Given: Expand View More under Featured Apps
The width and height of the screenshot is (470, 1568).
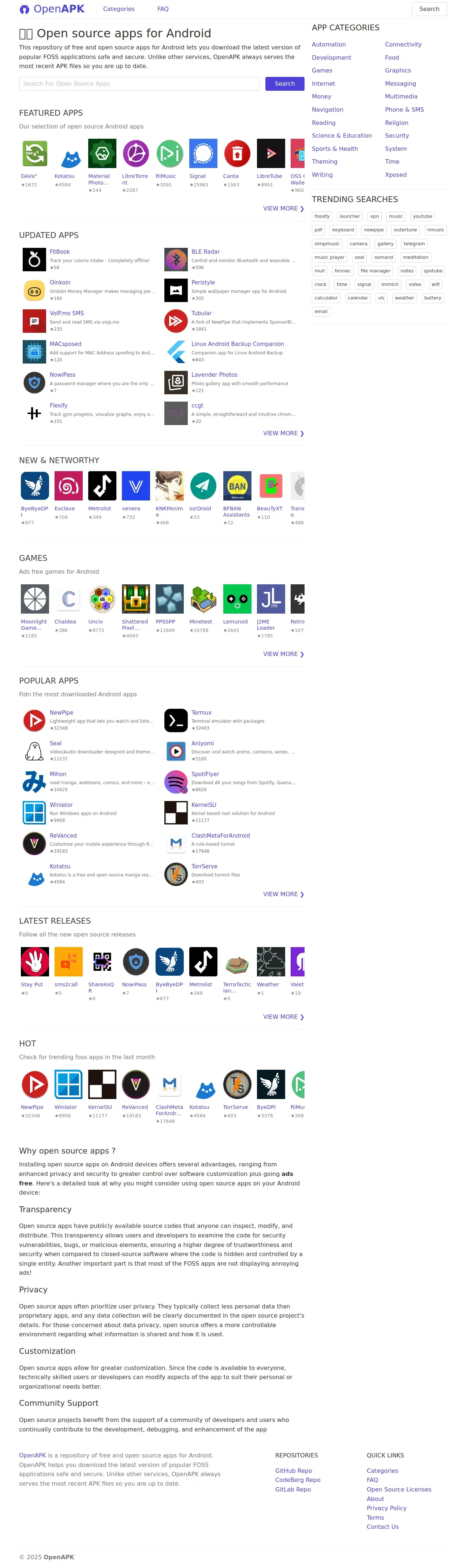Looking at the screenshot, I should coord(283,209).
